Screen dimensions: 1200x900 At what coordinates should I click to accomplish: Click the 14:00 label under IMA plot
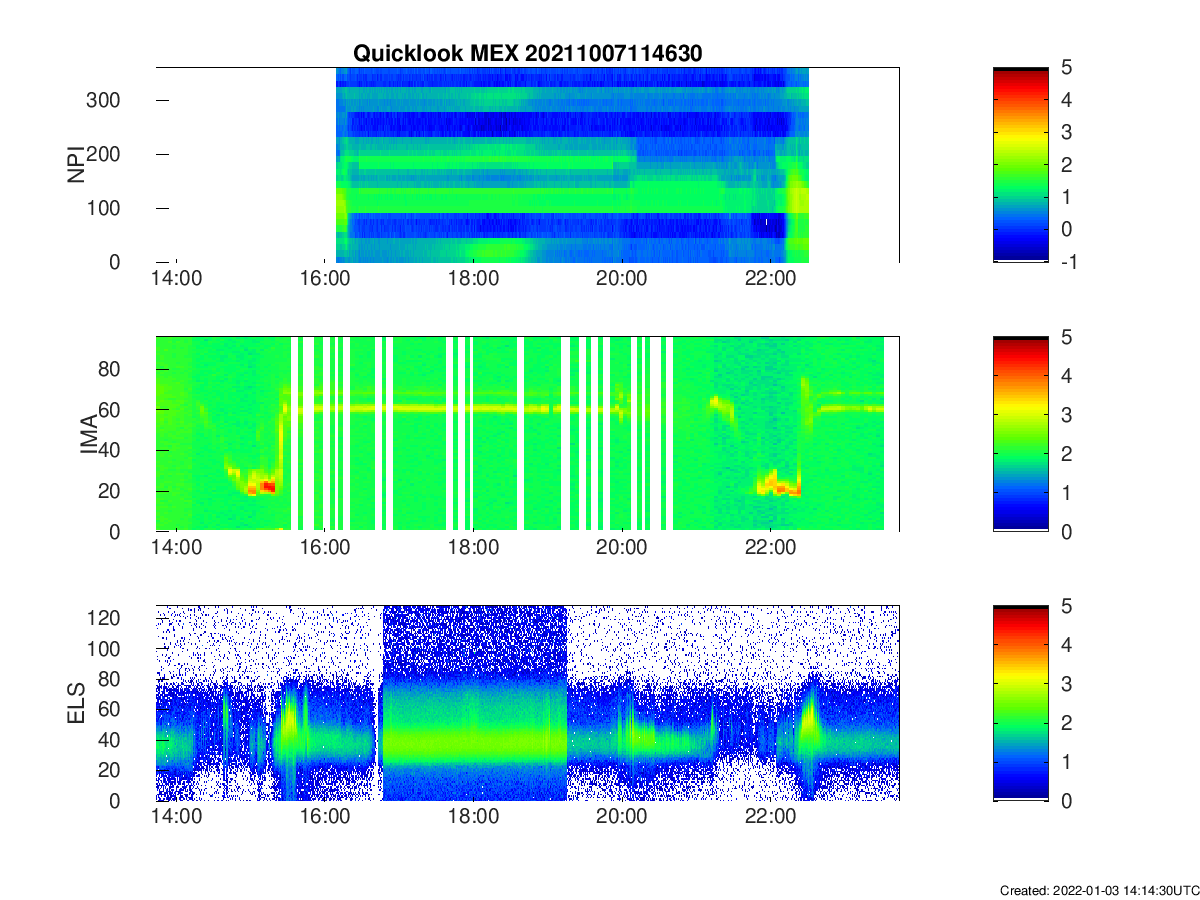coord(176,549)
